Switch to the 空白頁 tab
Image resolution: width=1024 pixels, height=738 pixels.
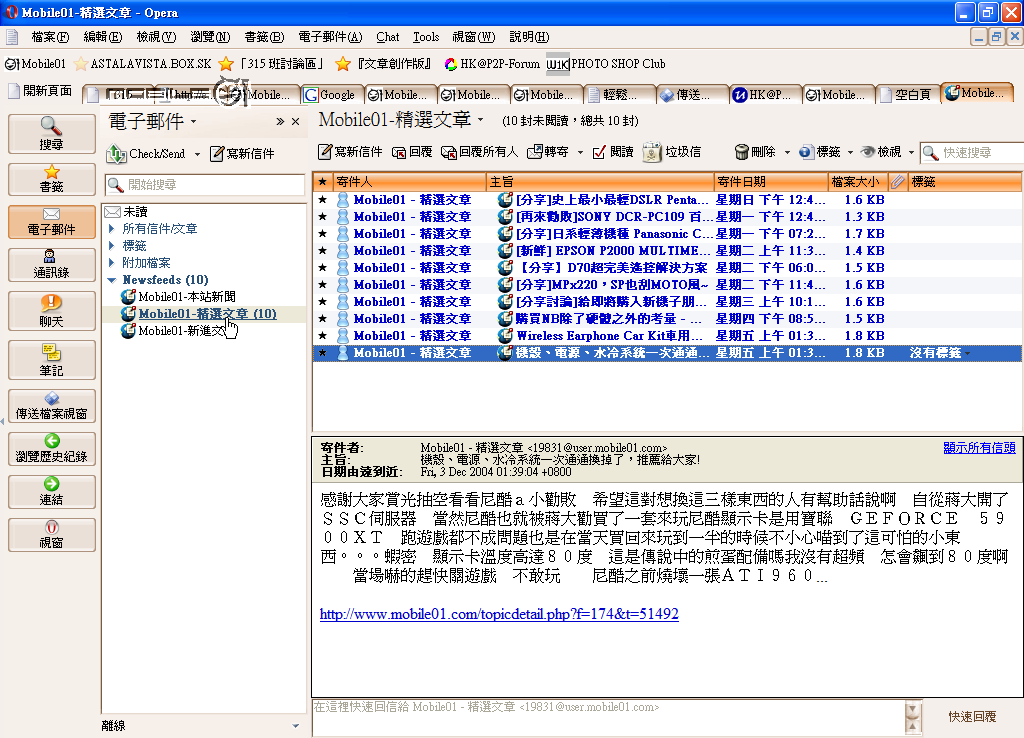point(906,95)
